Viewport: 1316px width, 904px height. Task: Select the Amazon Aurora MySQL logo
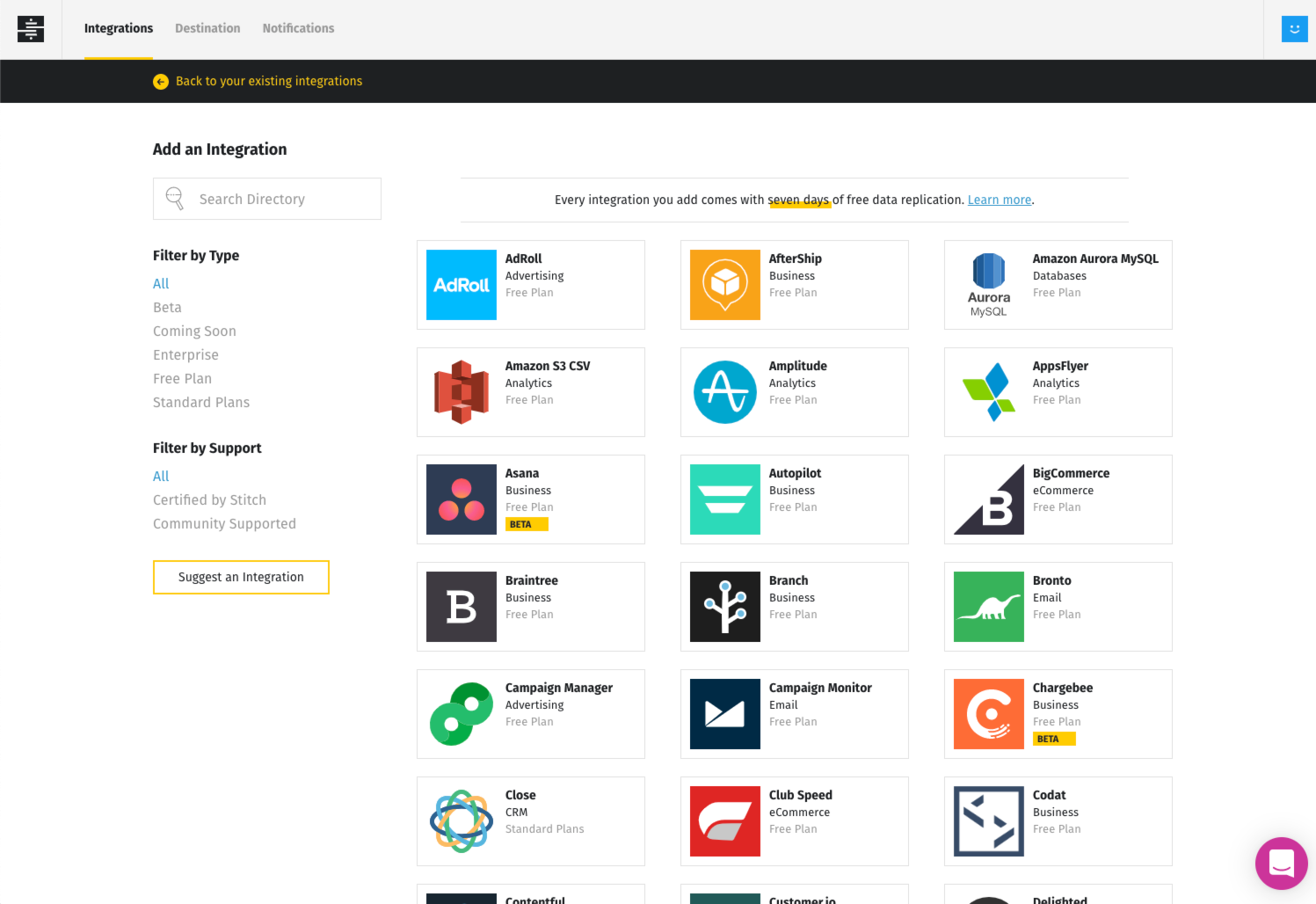click(x=989, y=285)
